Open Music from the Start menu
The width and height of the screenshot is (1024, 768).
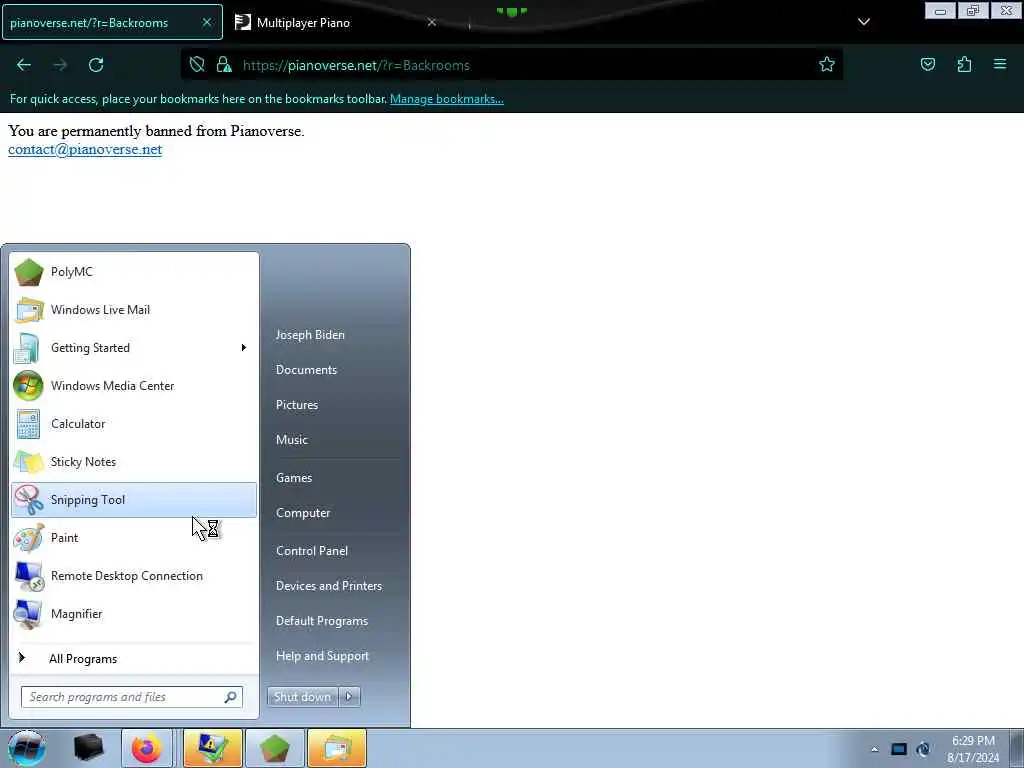tap(292, 440)
